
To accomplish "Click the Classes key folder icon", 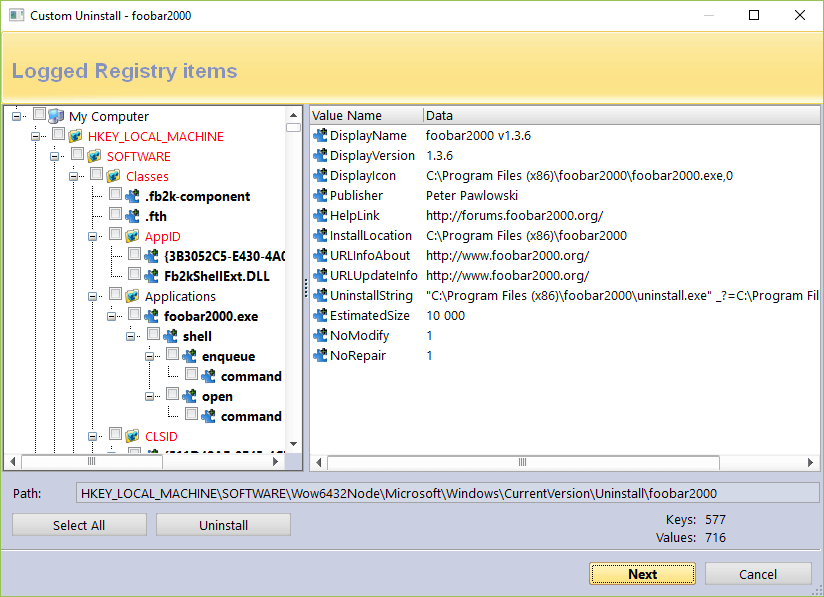I will 113,176.
